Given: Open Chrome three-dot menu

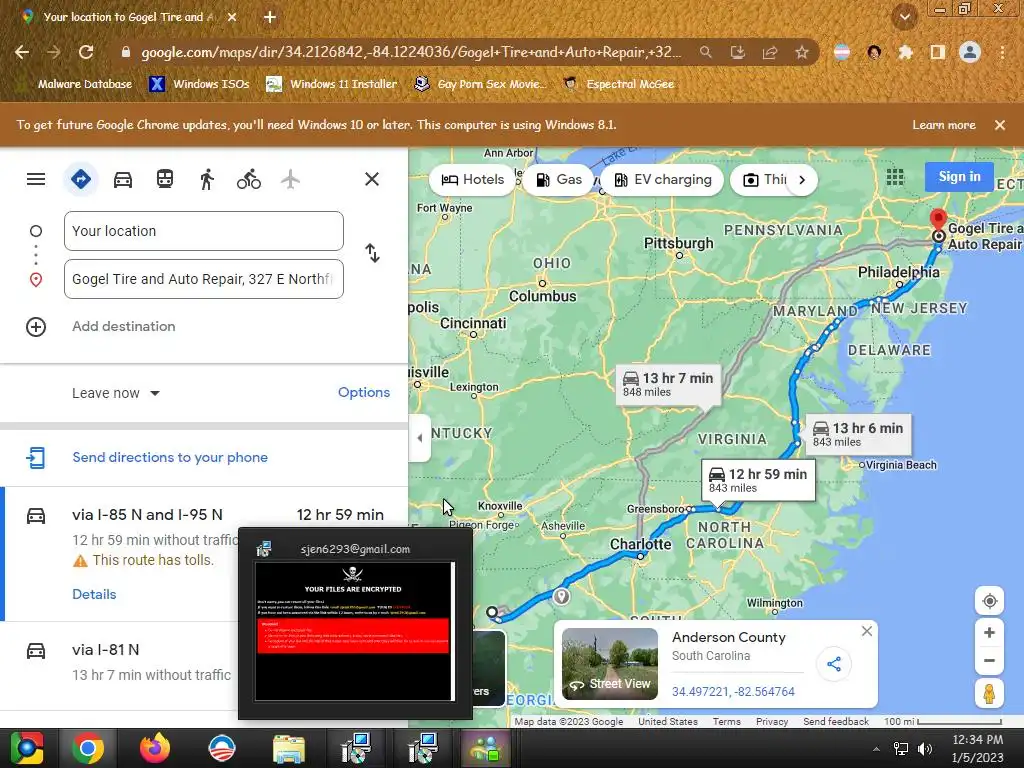Looking at the screenshot, I should (x=1002, y=52).
